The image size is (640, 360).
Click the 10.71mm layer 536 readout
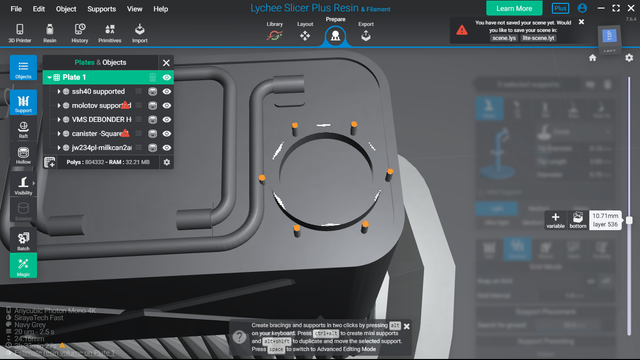605,220
